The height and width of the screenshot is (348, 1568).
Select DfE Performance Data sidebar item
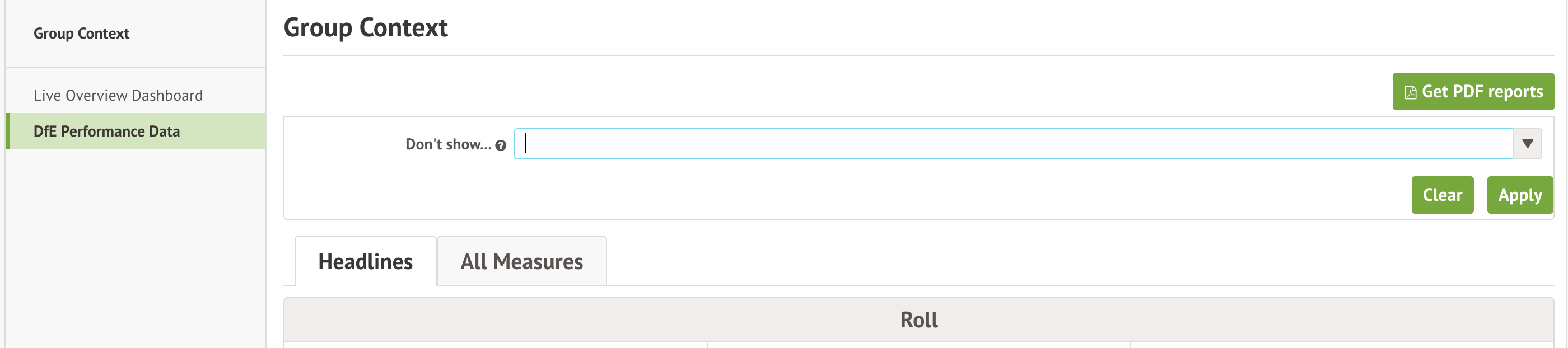coord(106,131)
